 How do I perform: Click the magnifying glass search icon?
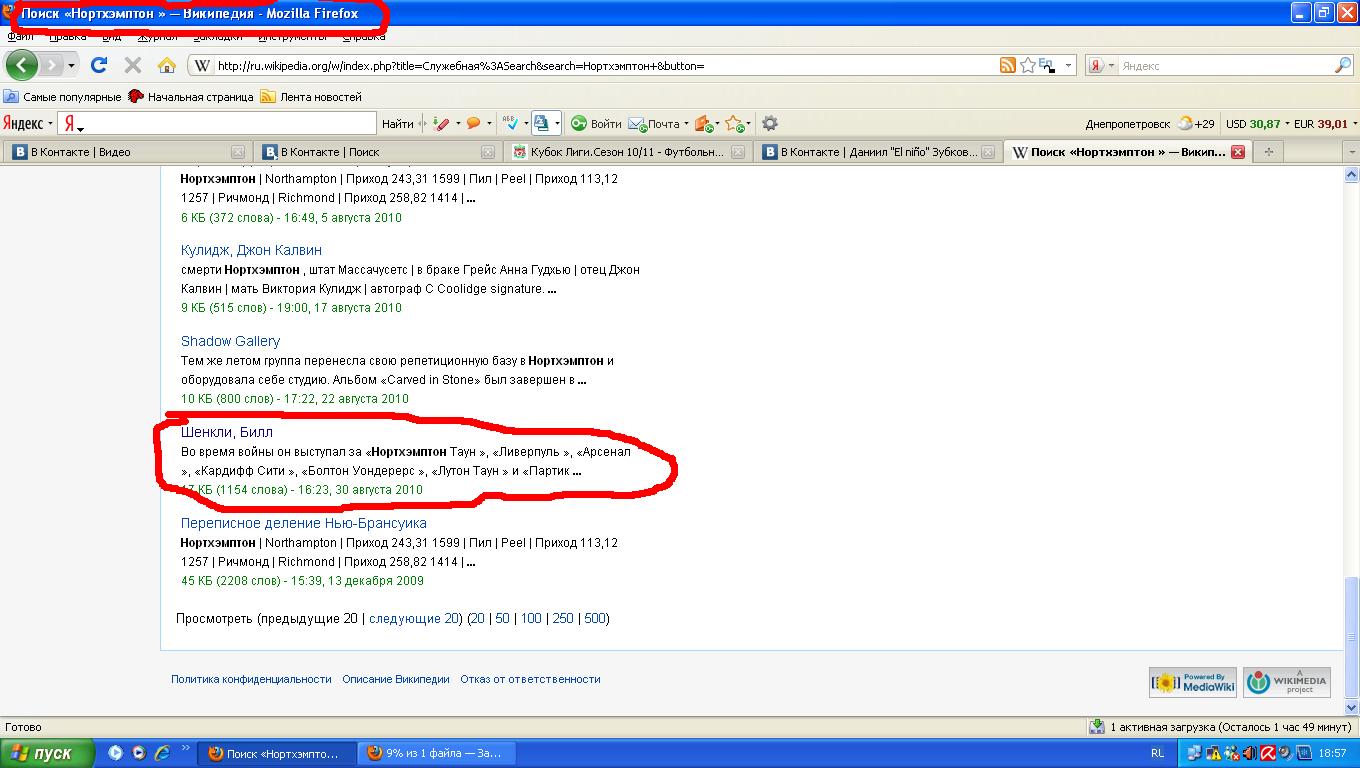[x=1343, y=65]
